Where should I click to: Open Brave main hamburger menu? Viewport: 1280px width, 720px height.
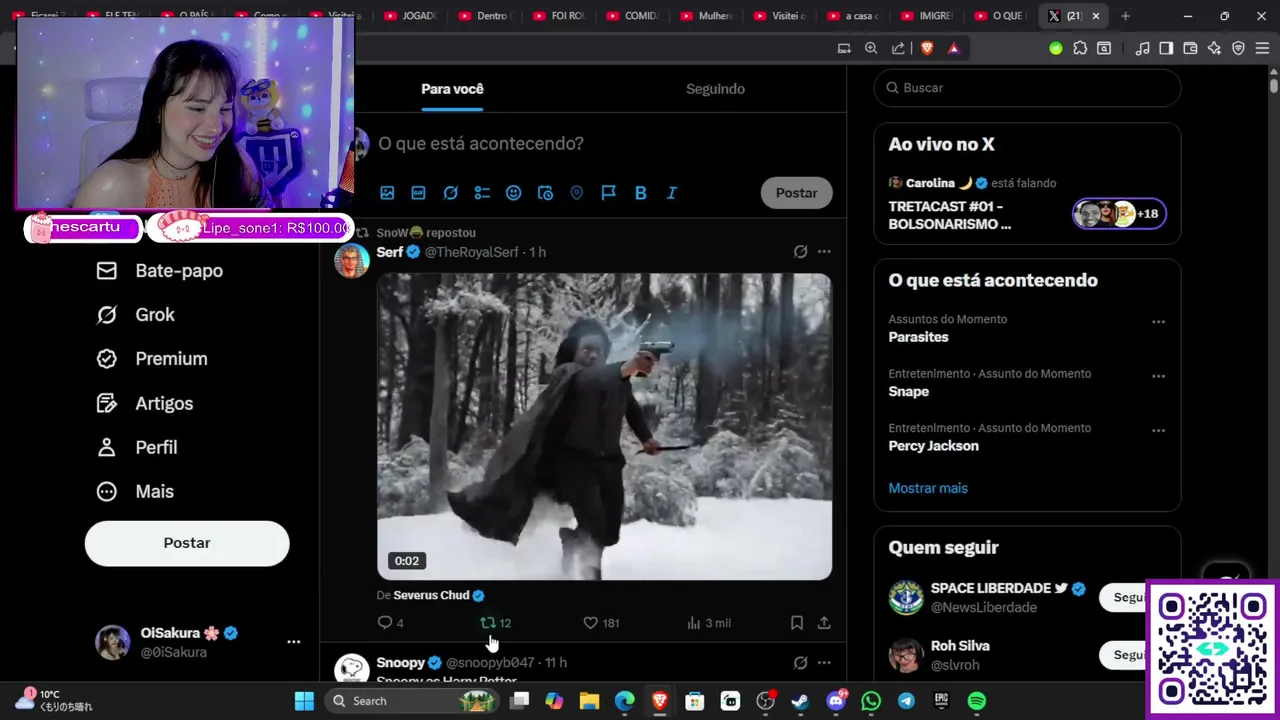(x=1262, y=48)
